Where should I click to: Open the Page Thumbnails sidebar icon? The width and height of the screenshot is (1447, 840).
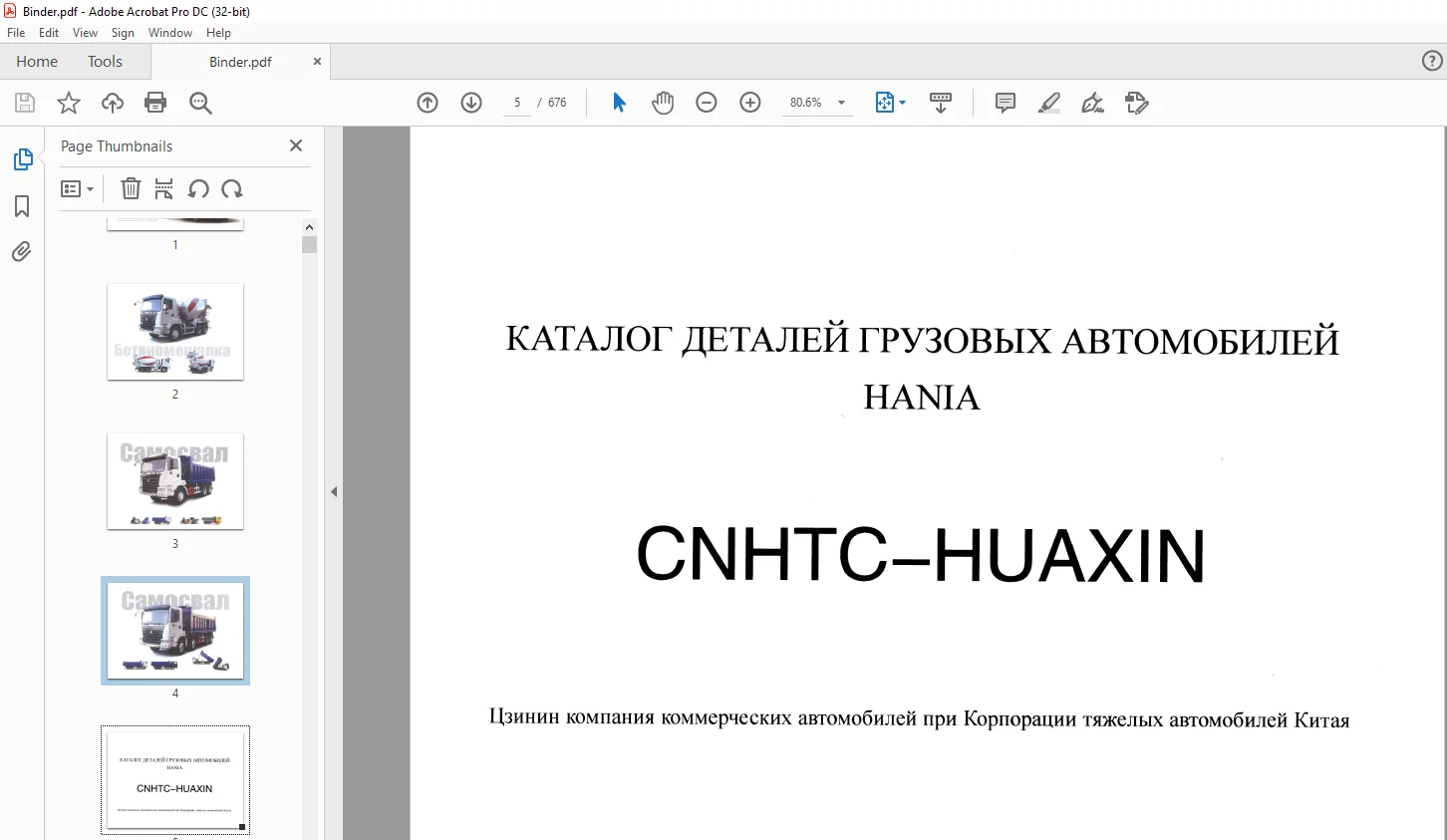[x=22, y=159]
